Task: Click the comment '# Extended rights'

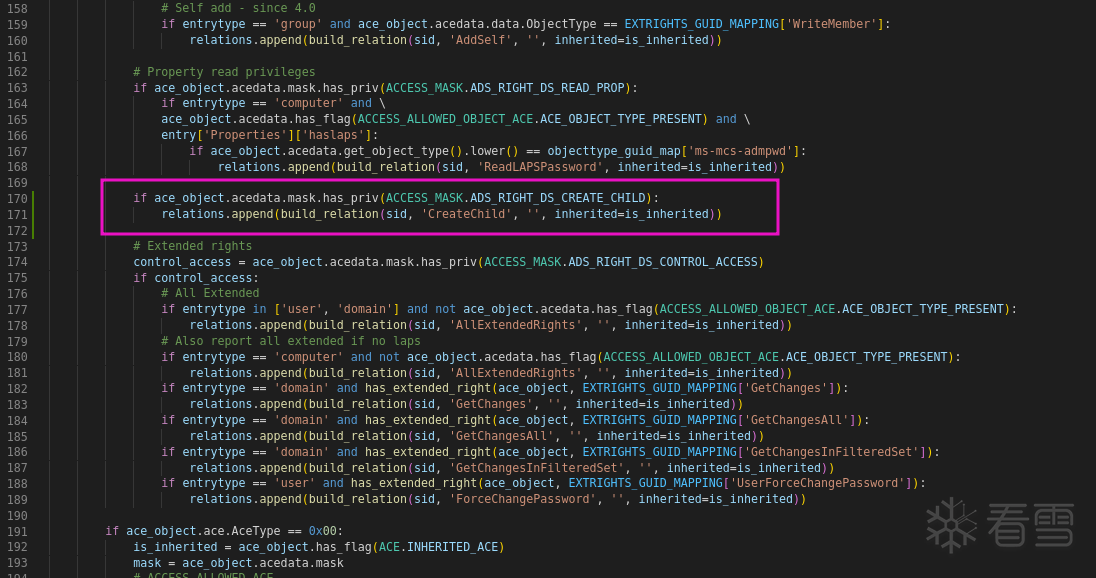Action: point(193,246)
